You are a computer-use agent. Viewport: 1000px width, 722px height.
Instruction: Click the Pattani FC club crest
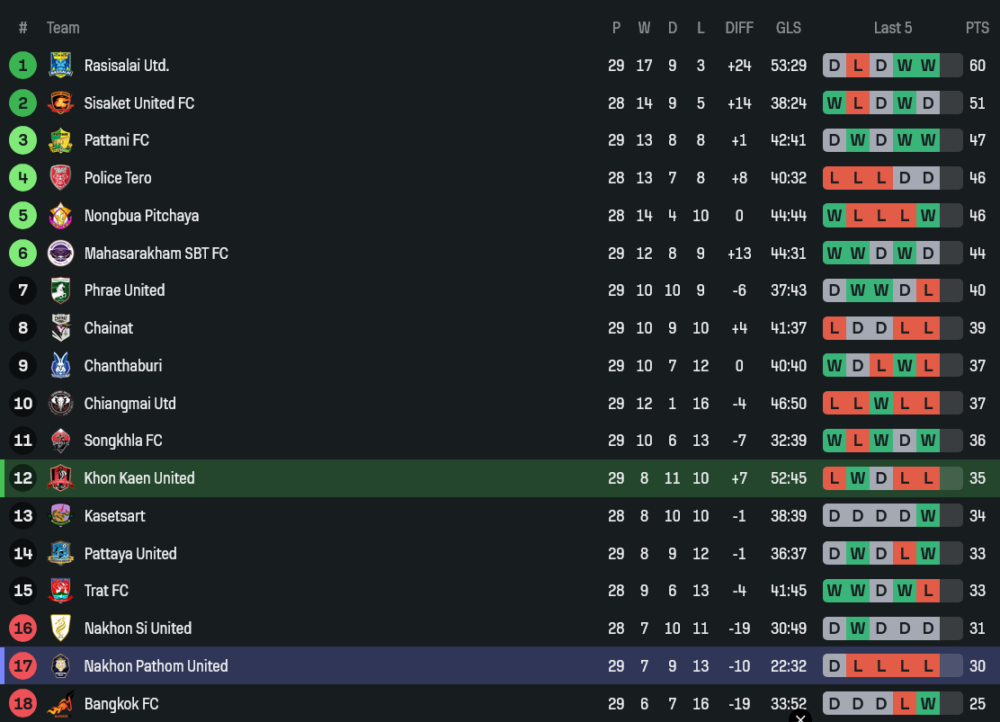point(60,141)
